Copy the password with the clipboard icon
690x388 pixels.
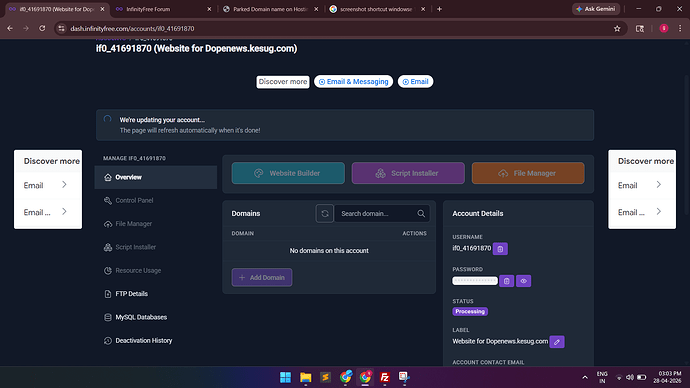click(506, 281)
